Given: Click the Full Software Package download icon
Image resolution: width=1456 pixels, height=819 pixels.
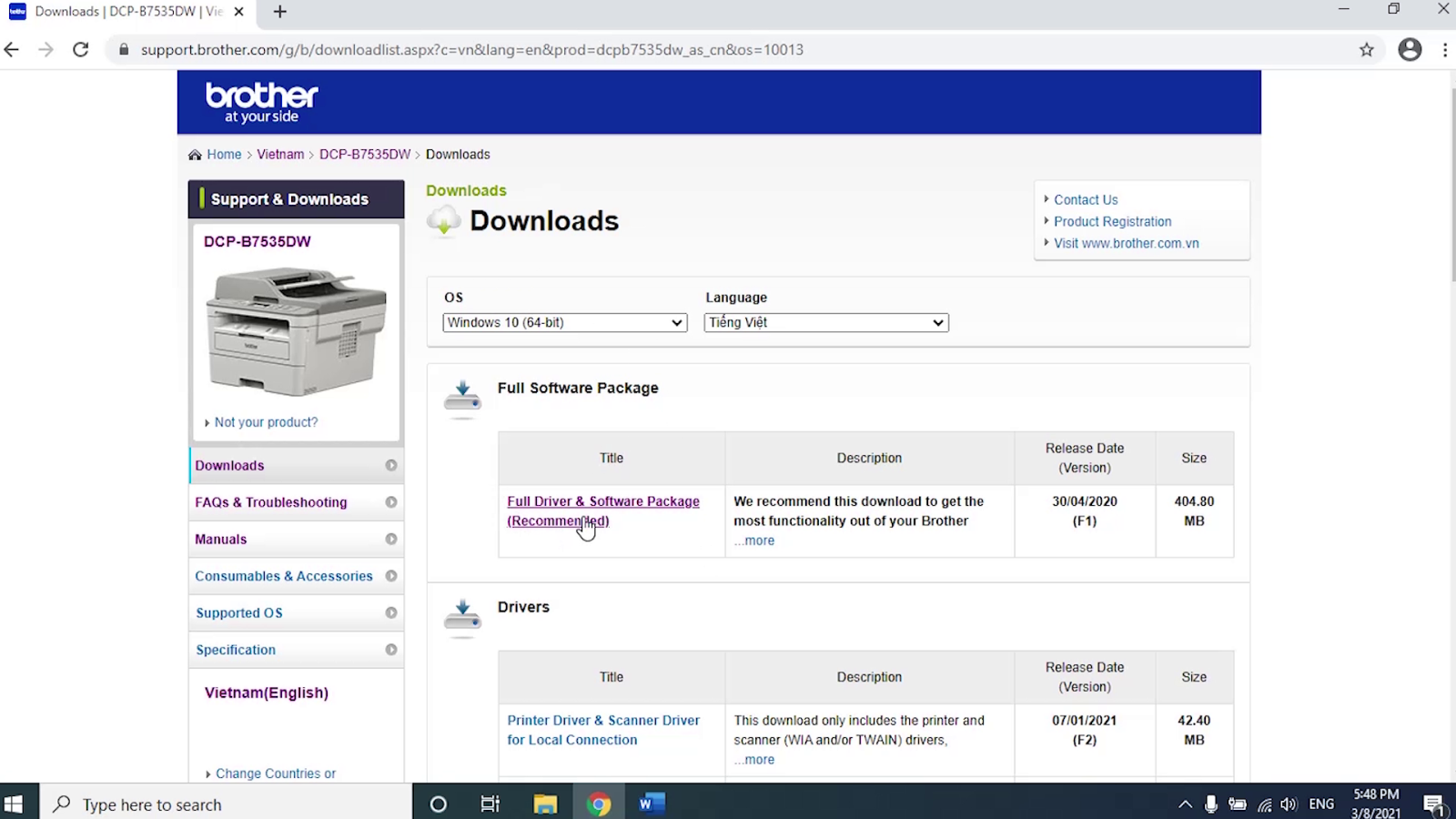Looking at the screenshot, I should click(462, 398).
